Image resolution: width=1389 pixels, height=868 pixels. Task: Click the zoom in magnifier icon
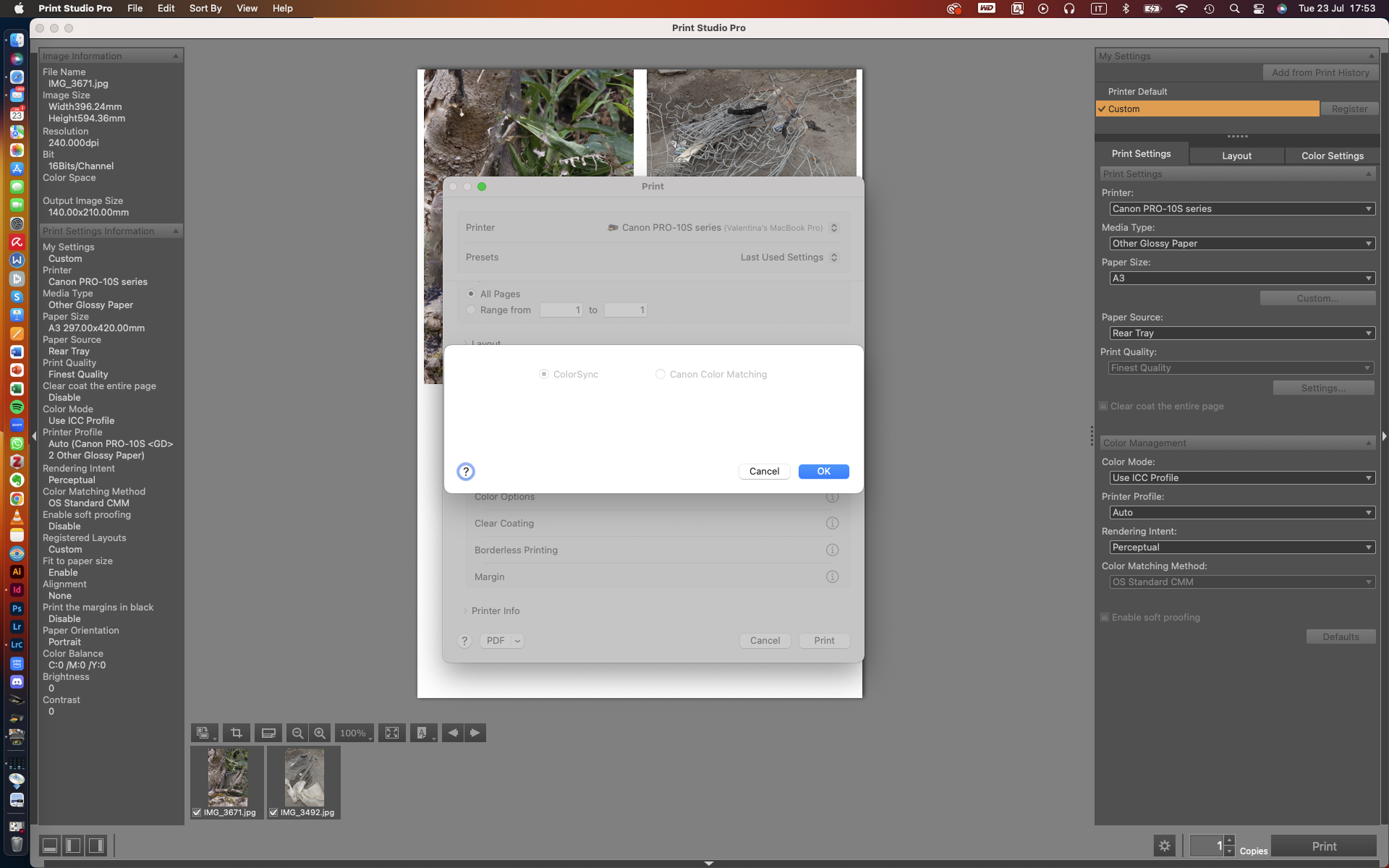320,733
